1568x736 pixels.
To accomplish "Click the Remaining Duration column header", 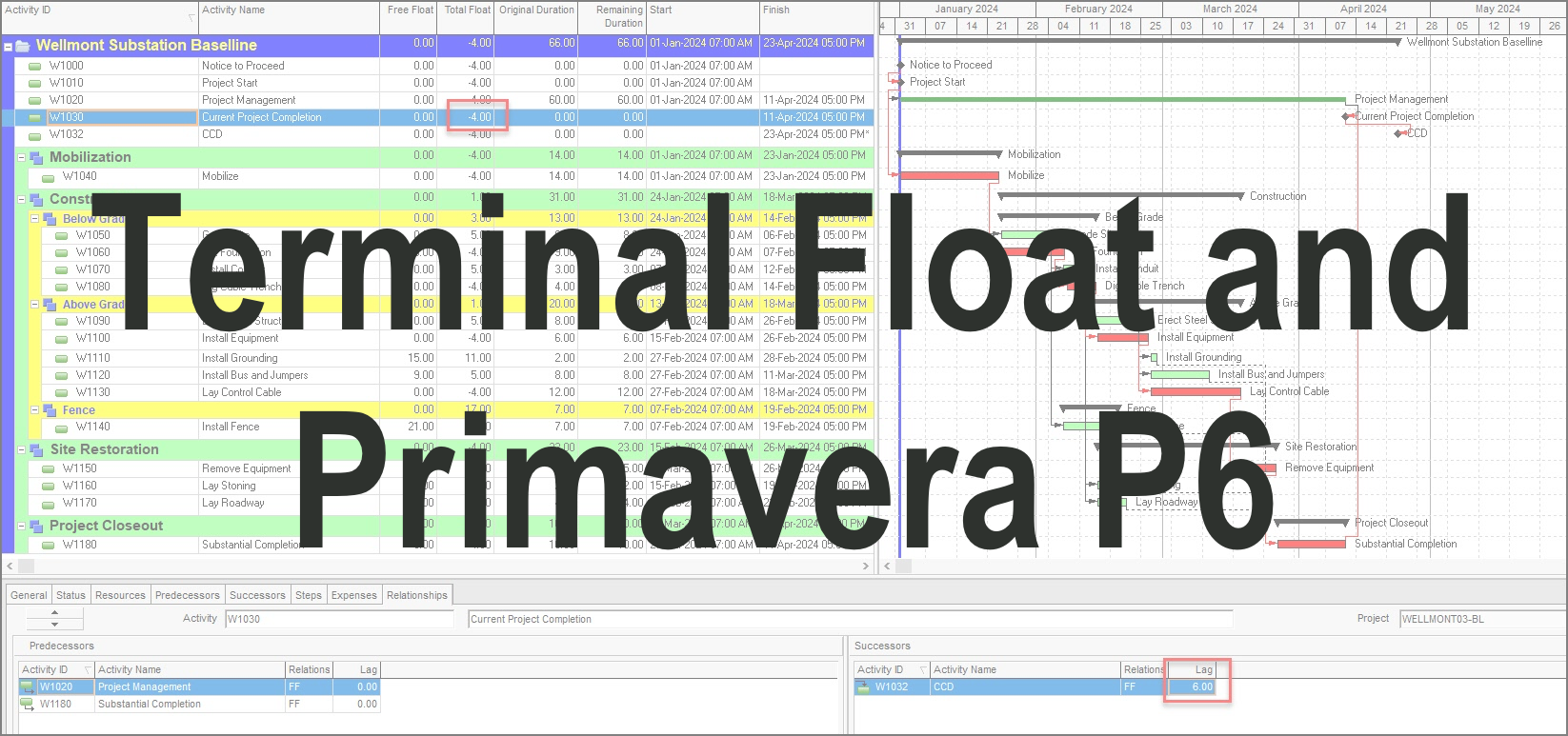I will click(x=613, y=16).
